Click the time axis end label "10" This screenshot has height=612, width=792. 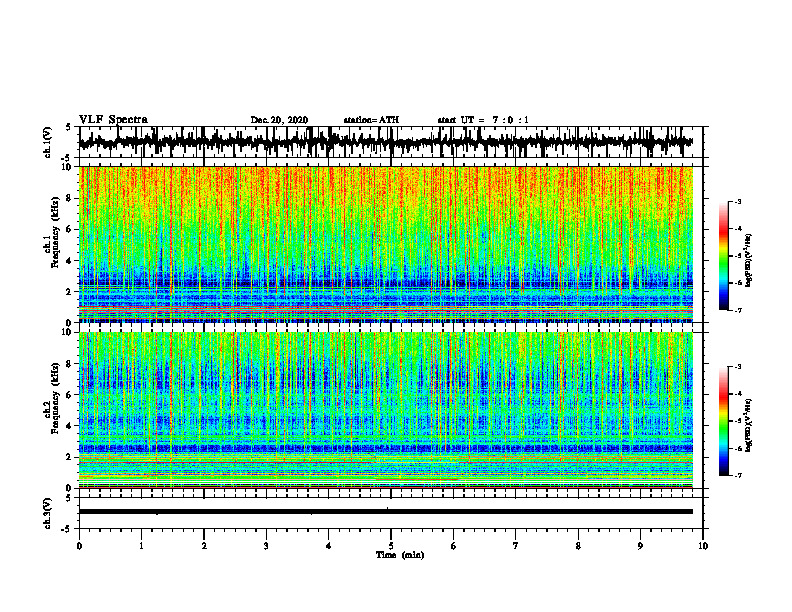click(x=703, y=546)
